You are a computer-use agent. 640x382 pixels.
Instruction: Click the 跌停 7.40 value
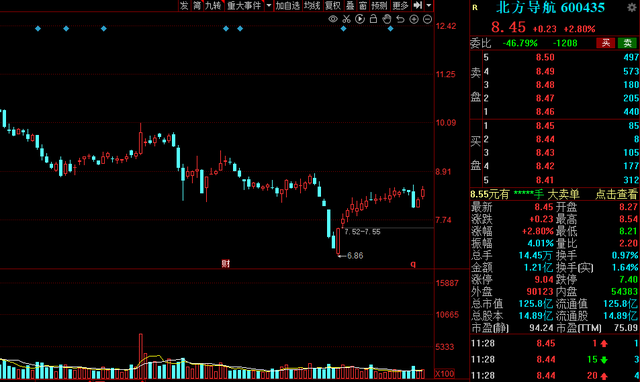coord(628,280)
